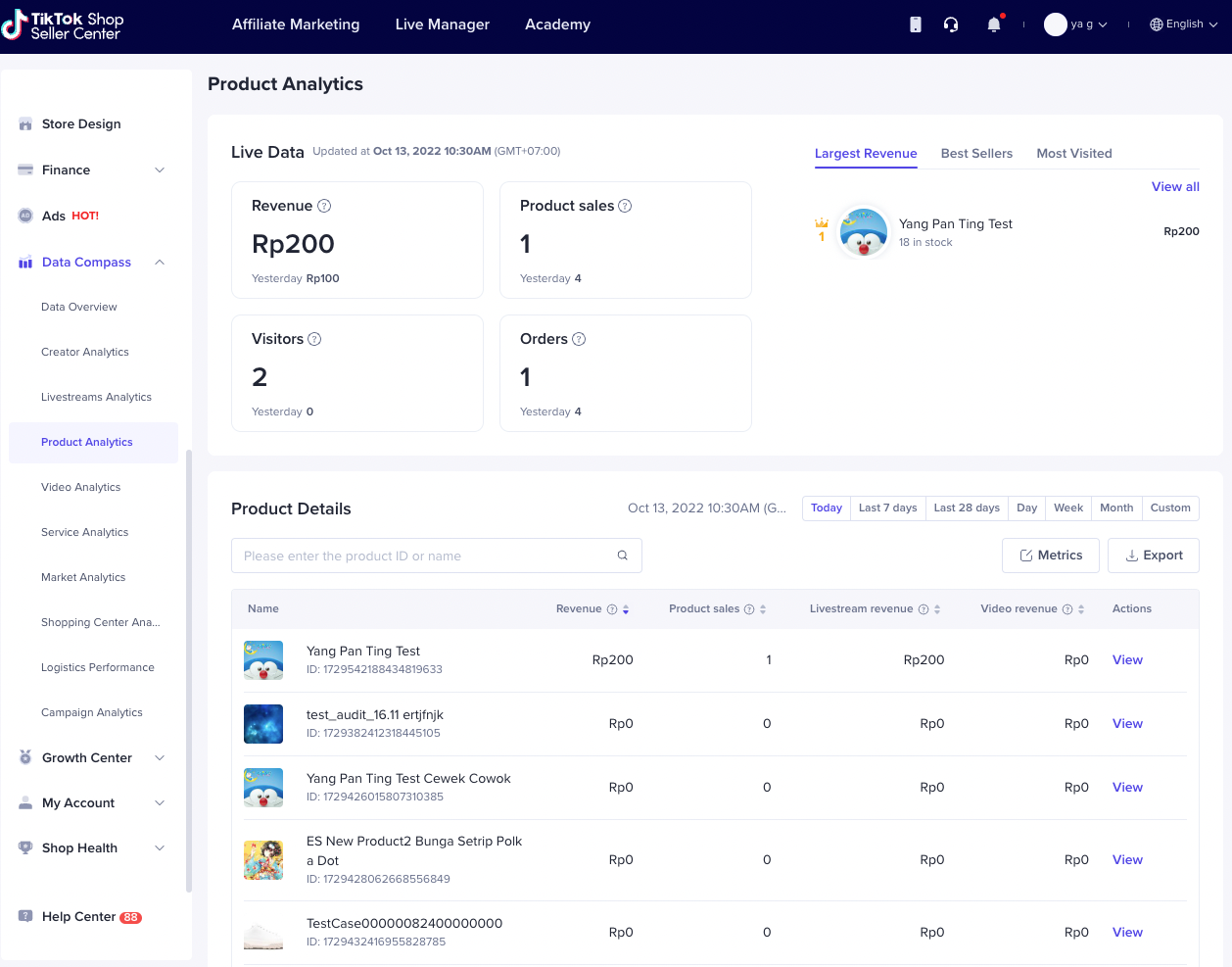This screenshot has height=967, width=1232.
Task: Select the Last 28 days range
Action: [x=967, y=508]
